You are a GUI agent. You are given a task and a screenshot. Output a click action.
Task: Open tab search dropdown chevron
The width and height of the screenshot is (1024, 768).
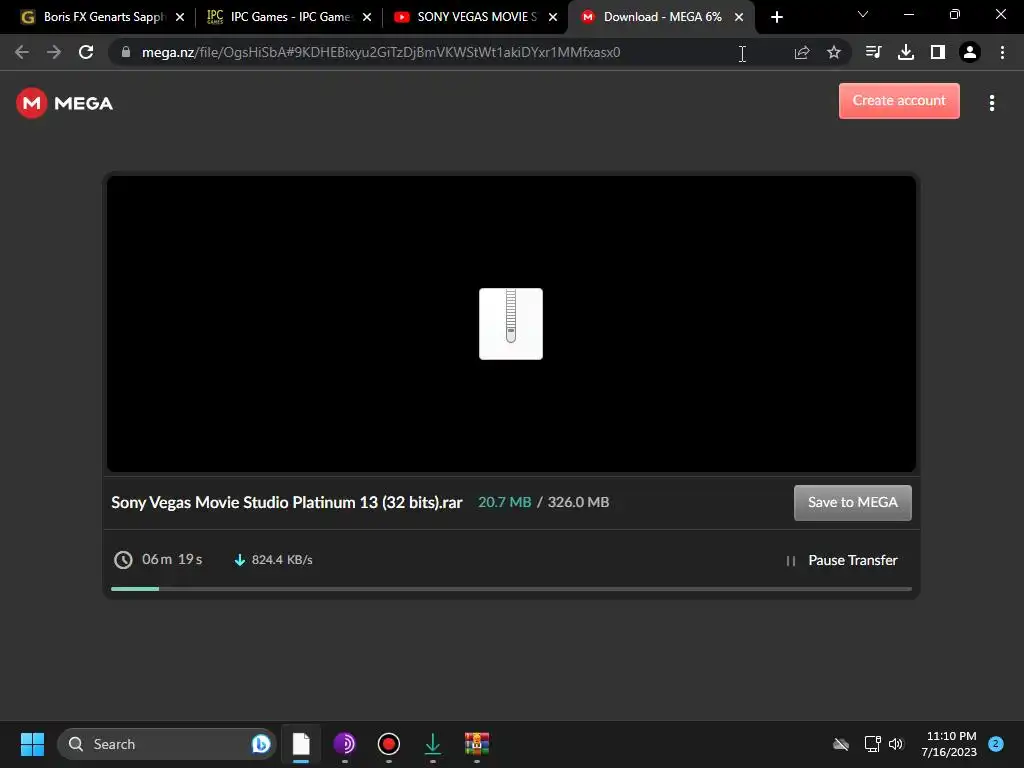863,14
